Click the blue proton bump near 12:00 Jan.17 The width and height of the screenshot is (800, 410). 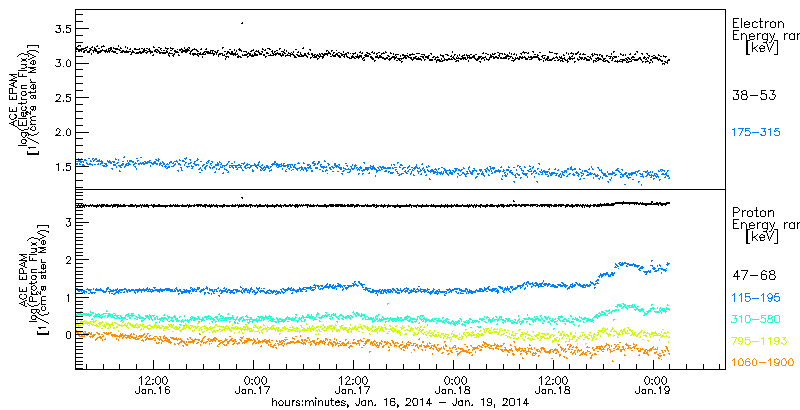359,284
